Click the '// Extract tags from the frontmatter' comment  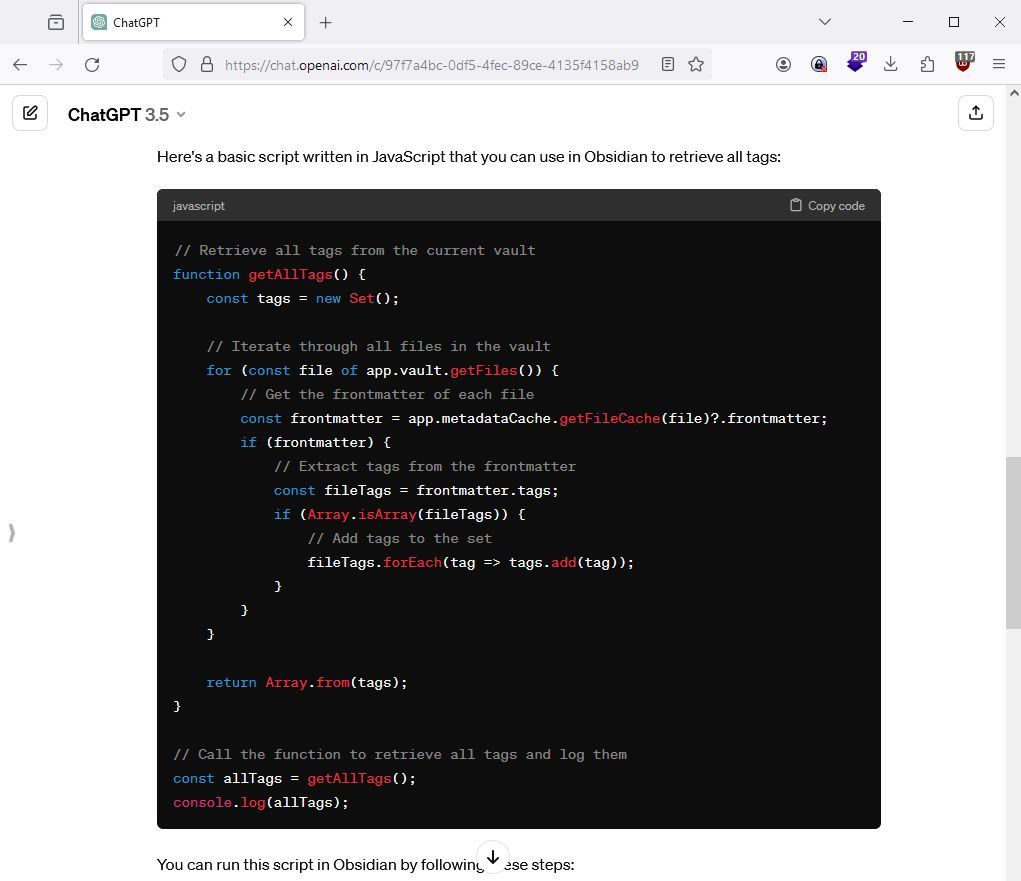[x=425, y=466]
